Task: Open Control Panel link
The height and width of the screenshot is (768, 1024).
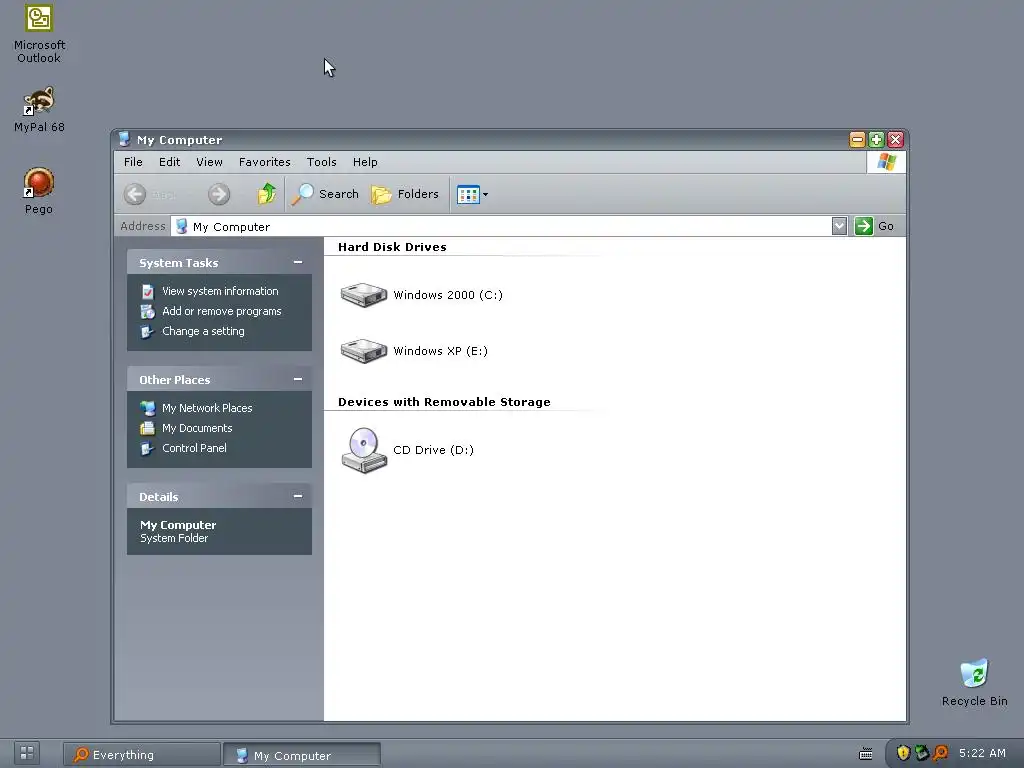Action: tap(194, 448)
